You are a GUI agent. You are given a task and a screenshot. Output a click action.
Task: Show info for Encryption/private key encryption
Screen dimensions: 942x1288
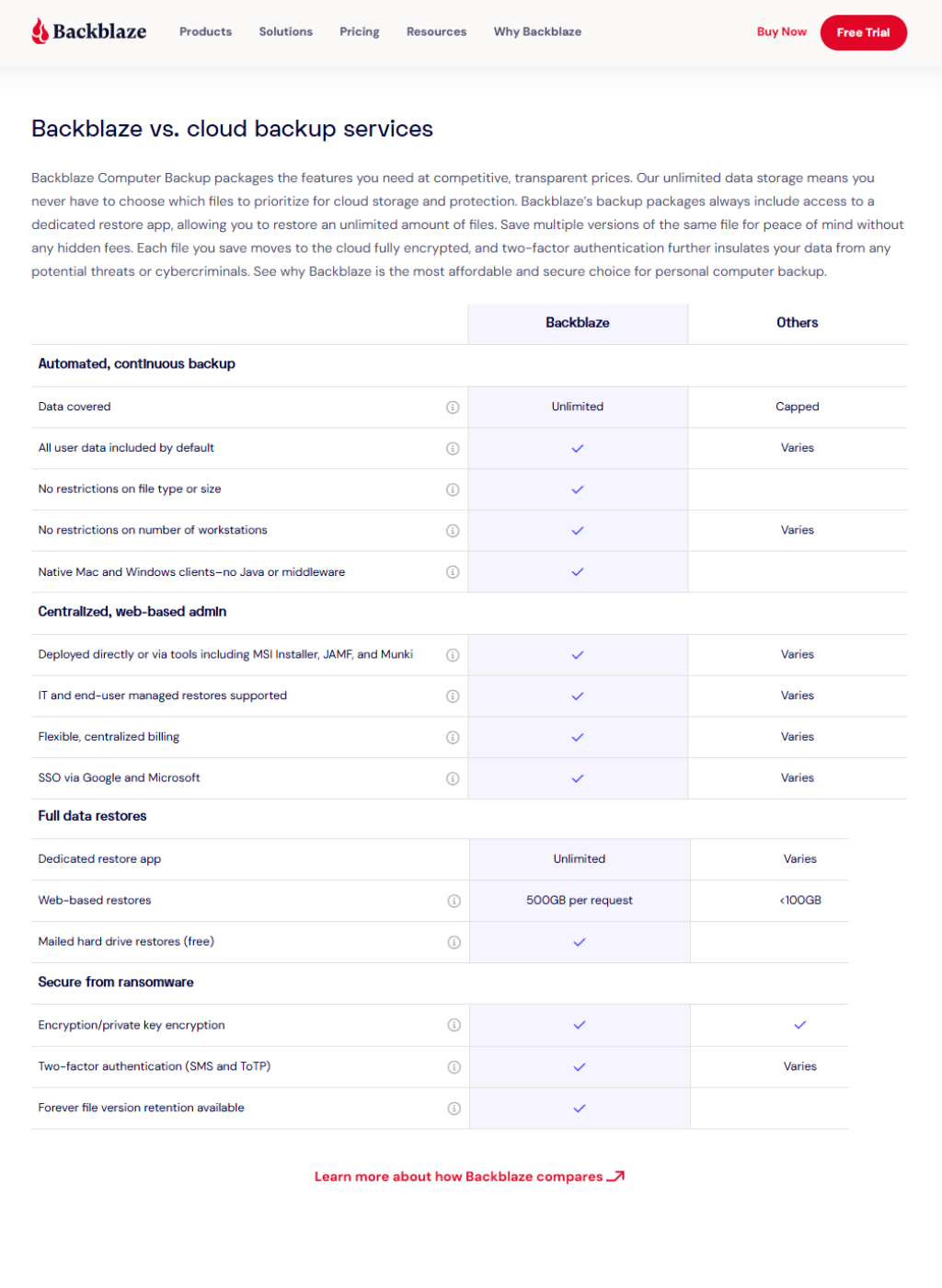click(454, 1025)
